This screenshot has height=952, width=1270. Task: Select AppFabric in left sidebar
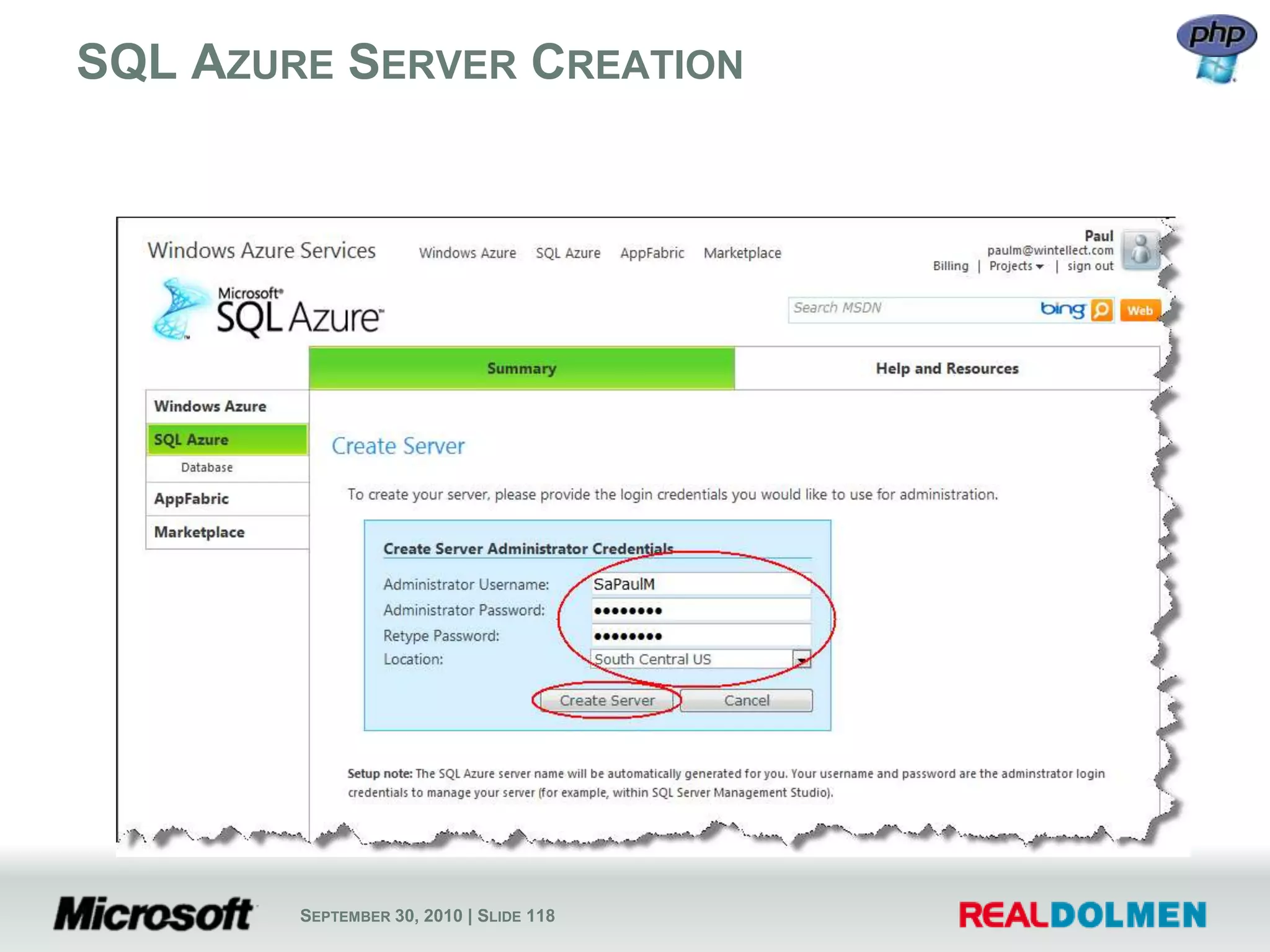click(x=227, y=499)
